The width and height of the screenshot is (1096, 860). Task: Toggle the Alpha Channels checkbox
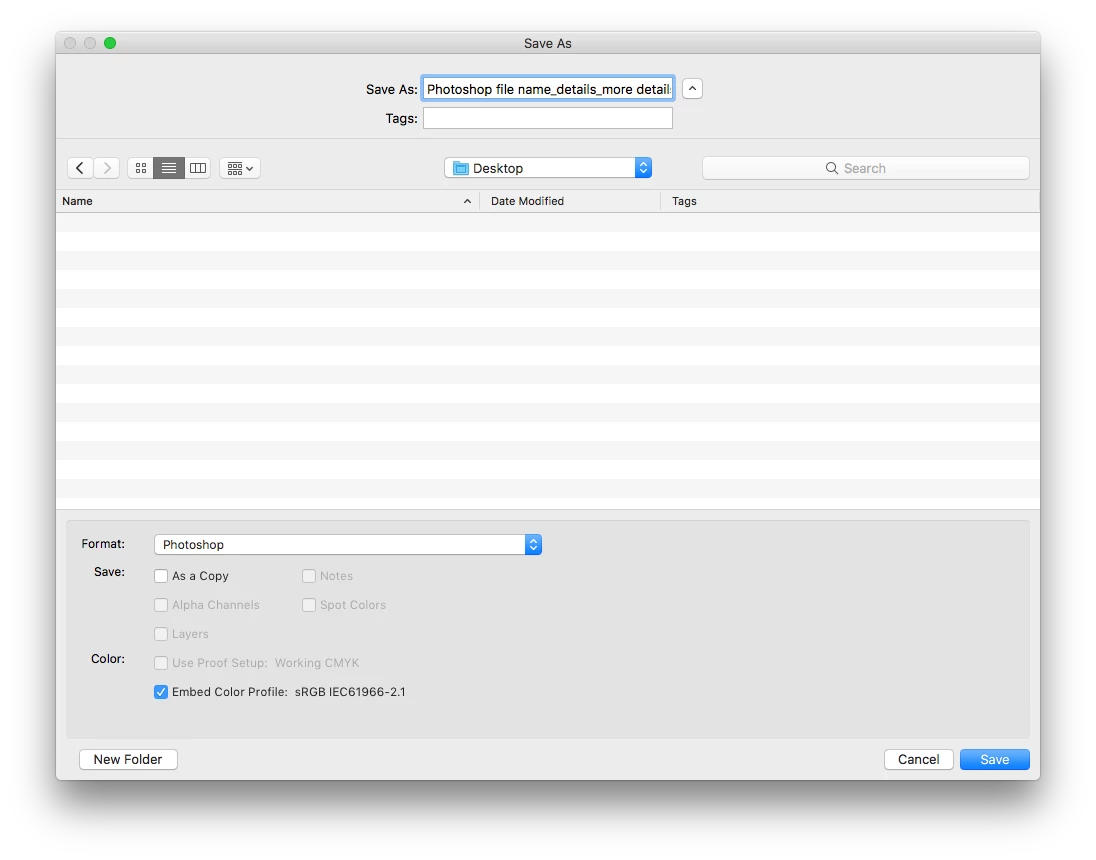tap(161, 605)
